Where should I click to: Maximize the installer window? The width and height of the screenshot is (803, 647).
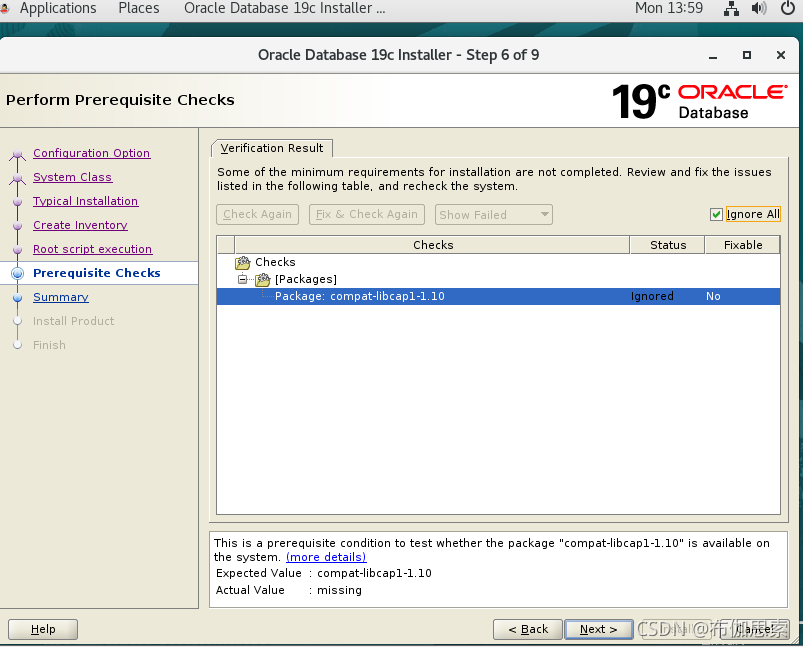pyautogui.click(x=747, y=55)
